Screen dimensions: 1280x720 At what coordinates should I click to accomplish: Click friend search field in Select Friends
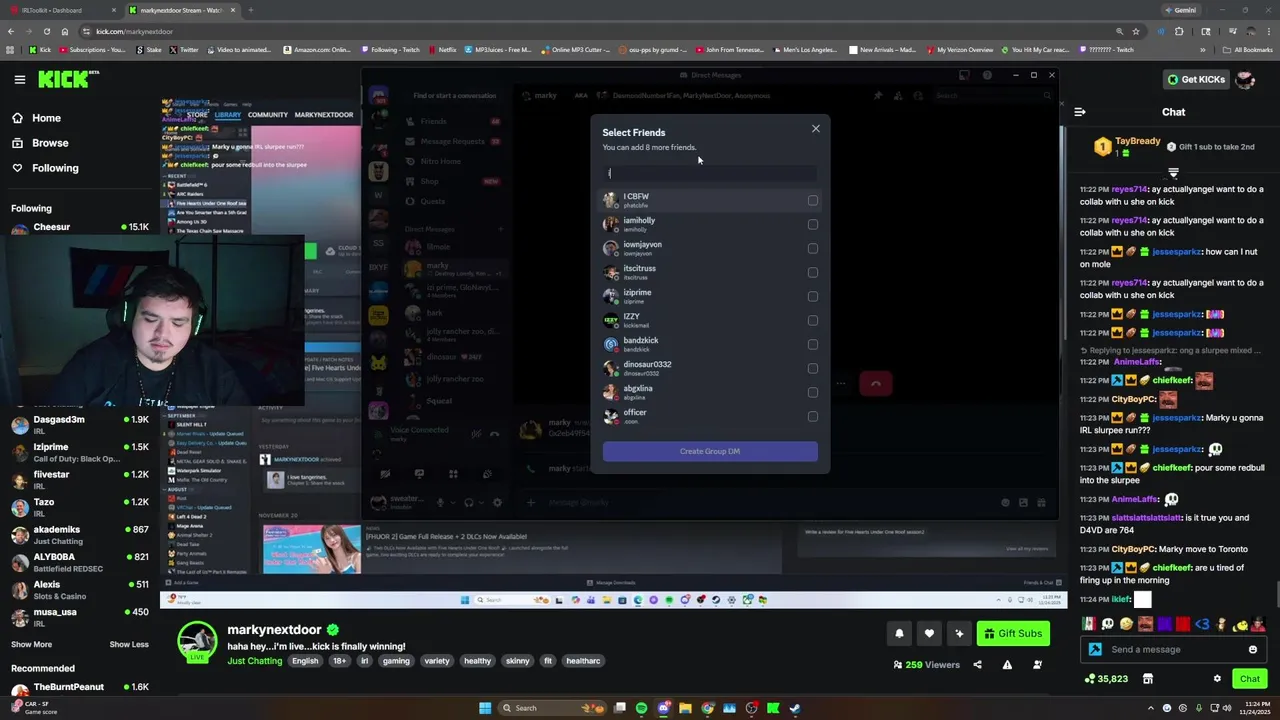click(x=710, y=173)
